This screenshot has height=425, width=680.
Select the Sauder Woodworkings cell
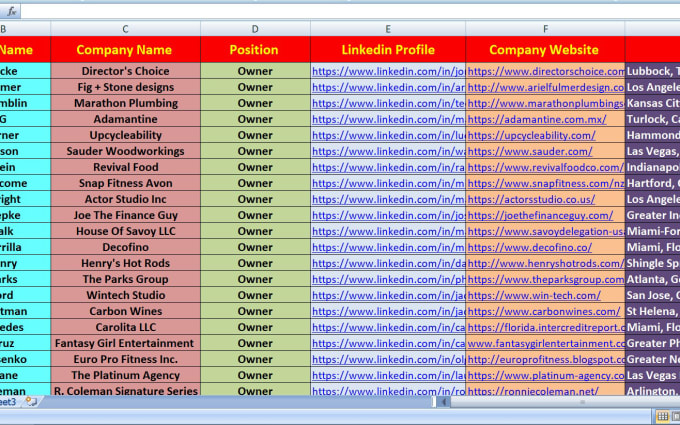125,151
